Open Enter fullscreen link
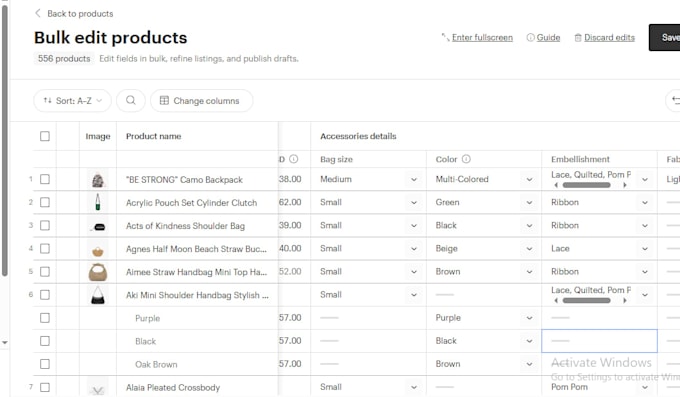Viewport: 680px width, 397px height. pyautogui.click(x=482, y=37)
